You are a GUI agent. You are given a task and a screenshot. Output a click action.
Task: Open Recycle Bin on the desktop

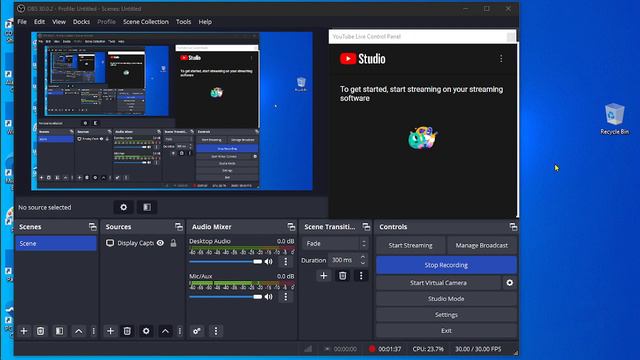(614, 119)
